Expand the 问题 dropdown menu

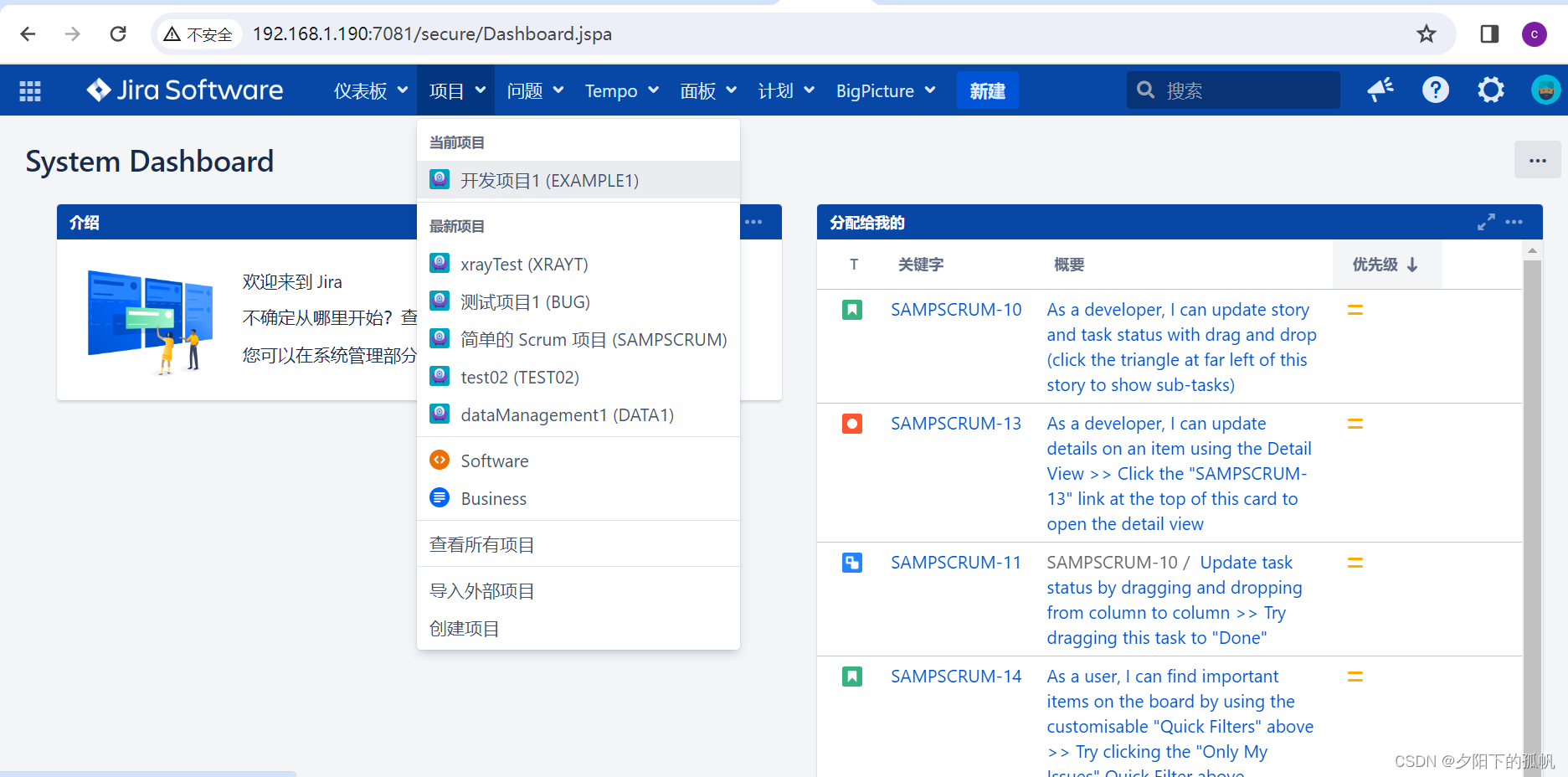point(535,90)
